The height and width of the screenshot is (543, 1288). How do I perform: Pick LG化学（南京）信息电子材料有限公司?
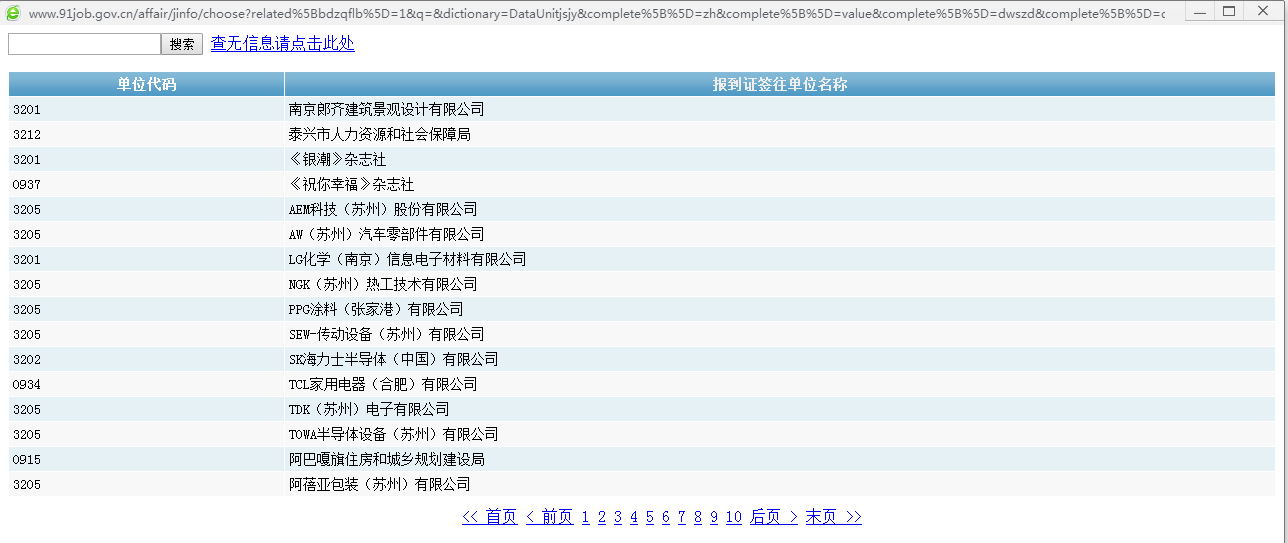pos(407,259)
